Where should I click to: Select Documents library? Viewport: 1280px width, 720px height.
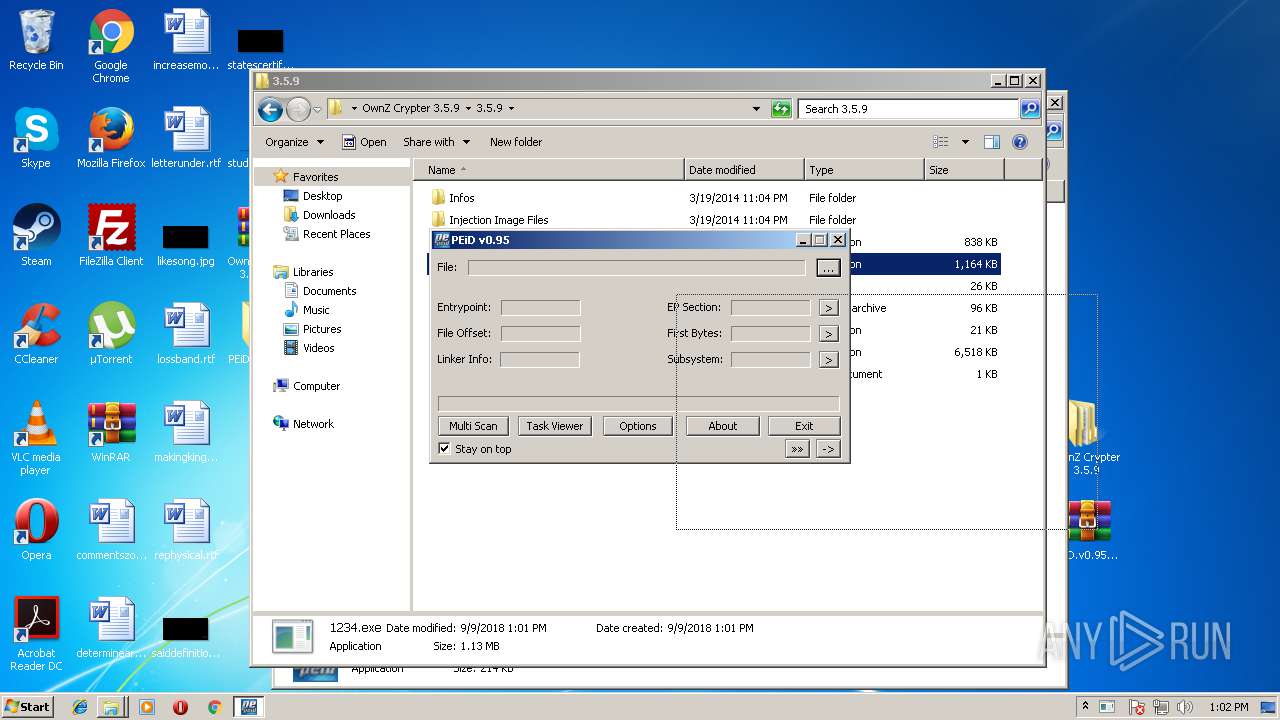point(329,291)
